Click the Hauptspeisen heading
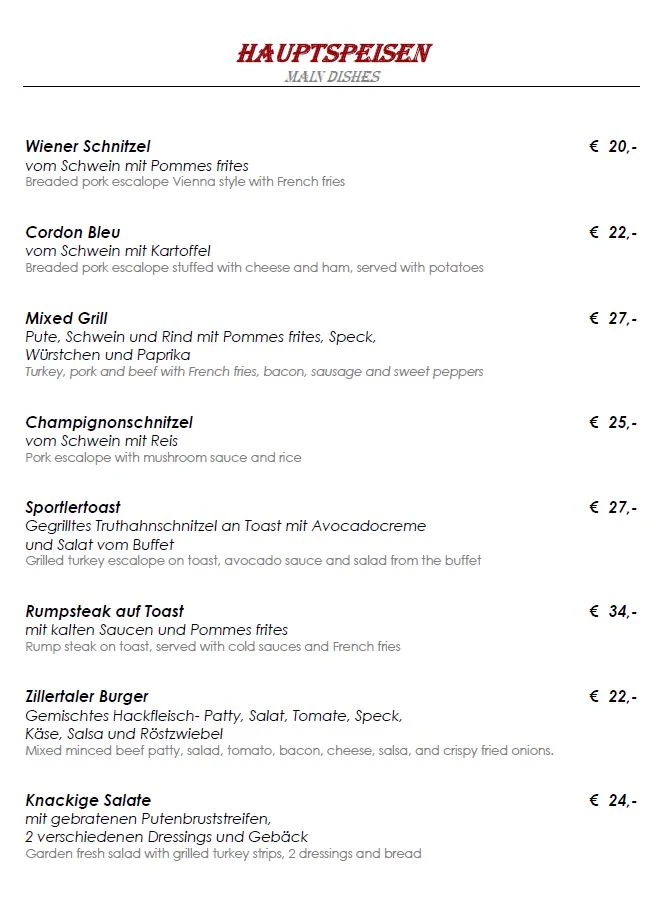This screenshot has width=666, height=900. [334, 53]
